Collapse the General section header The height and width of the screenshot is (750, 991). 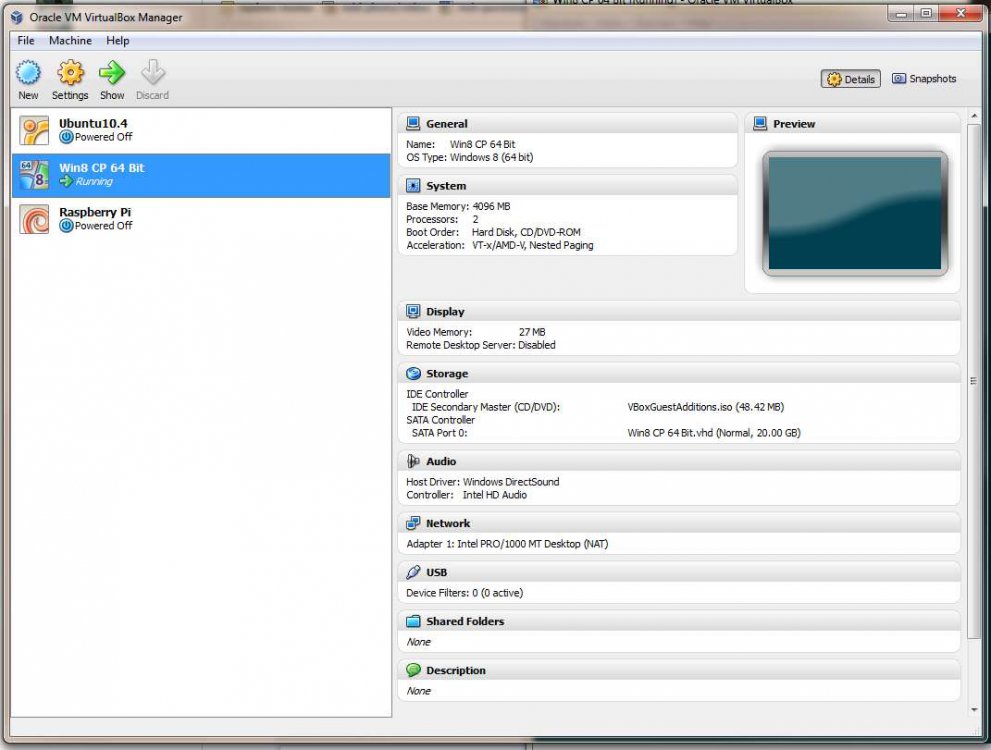point(446,124)
